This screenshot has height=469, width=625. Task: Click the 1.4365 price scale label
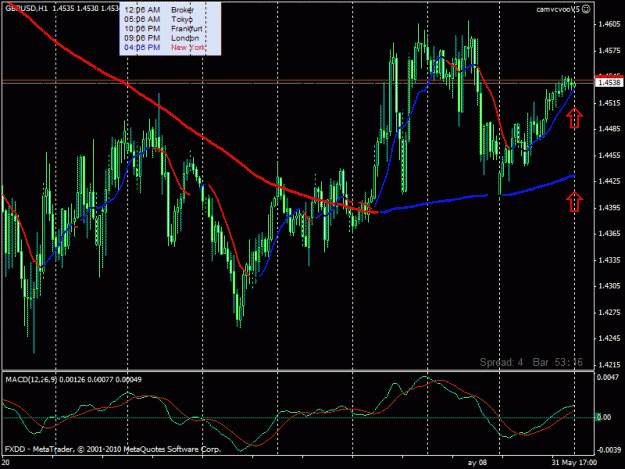pos(609,234)
